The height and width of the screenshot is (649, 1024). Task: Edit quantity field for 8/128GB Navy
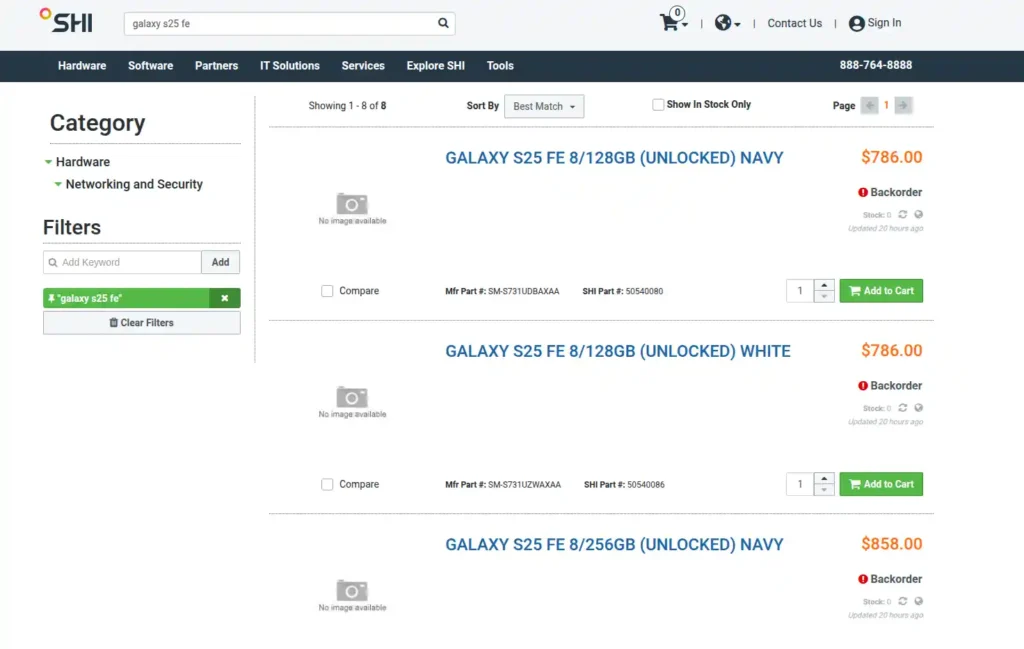coord(800,291)
